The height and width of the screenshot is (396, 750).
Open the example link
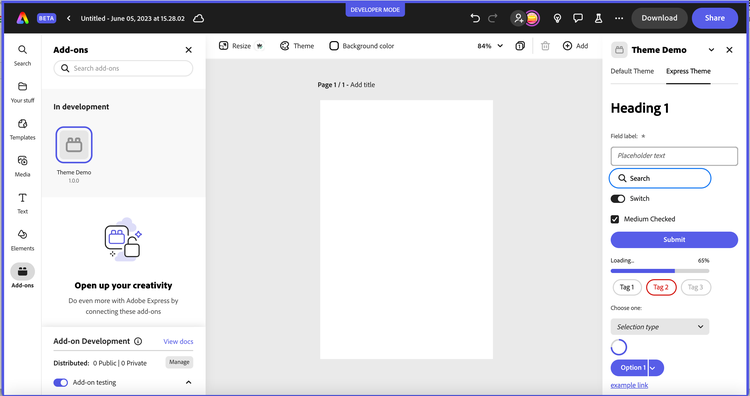click(629, 385)
